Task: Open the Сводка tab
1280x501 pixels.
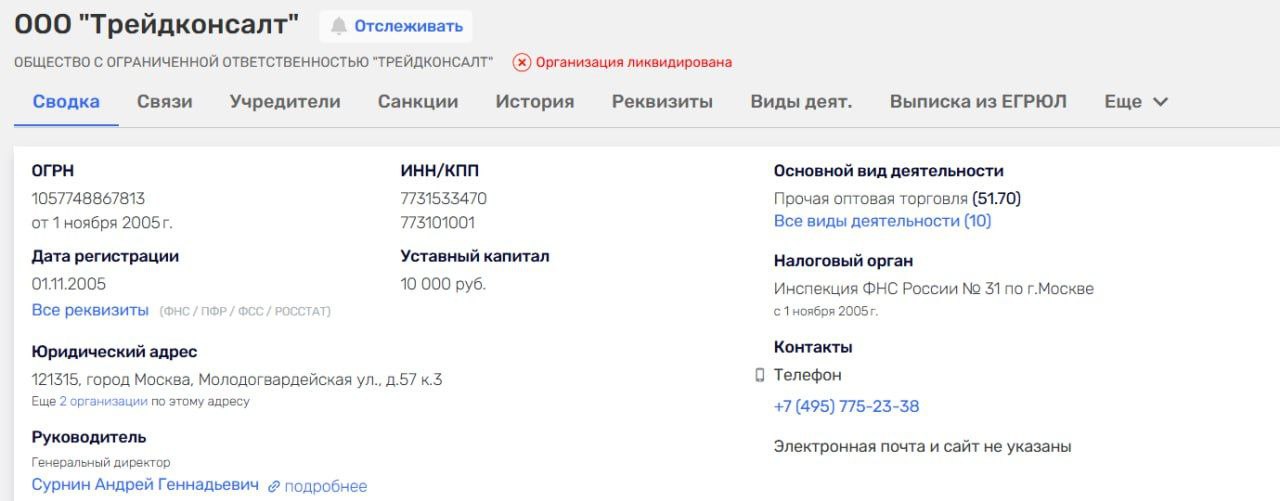Action: point(66,102)
